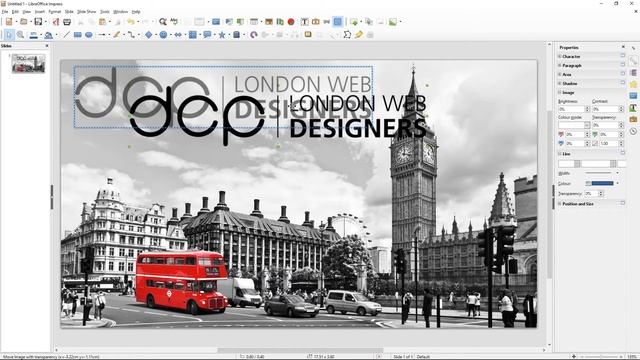Click the New document icon
Screen dimensions: 640x360
9,22
